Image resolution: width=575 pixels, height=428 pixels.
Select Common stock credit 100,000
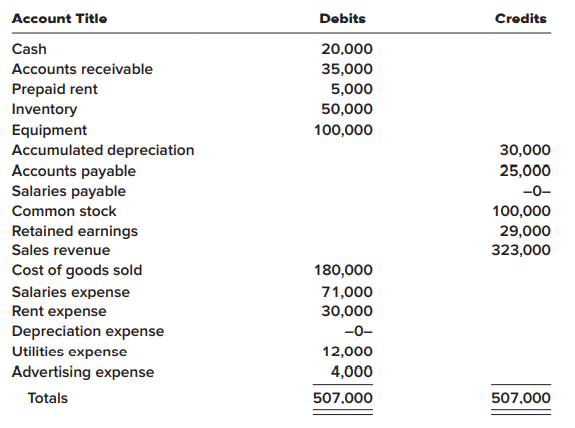coord(521,211)
